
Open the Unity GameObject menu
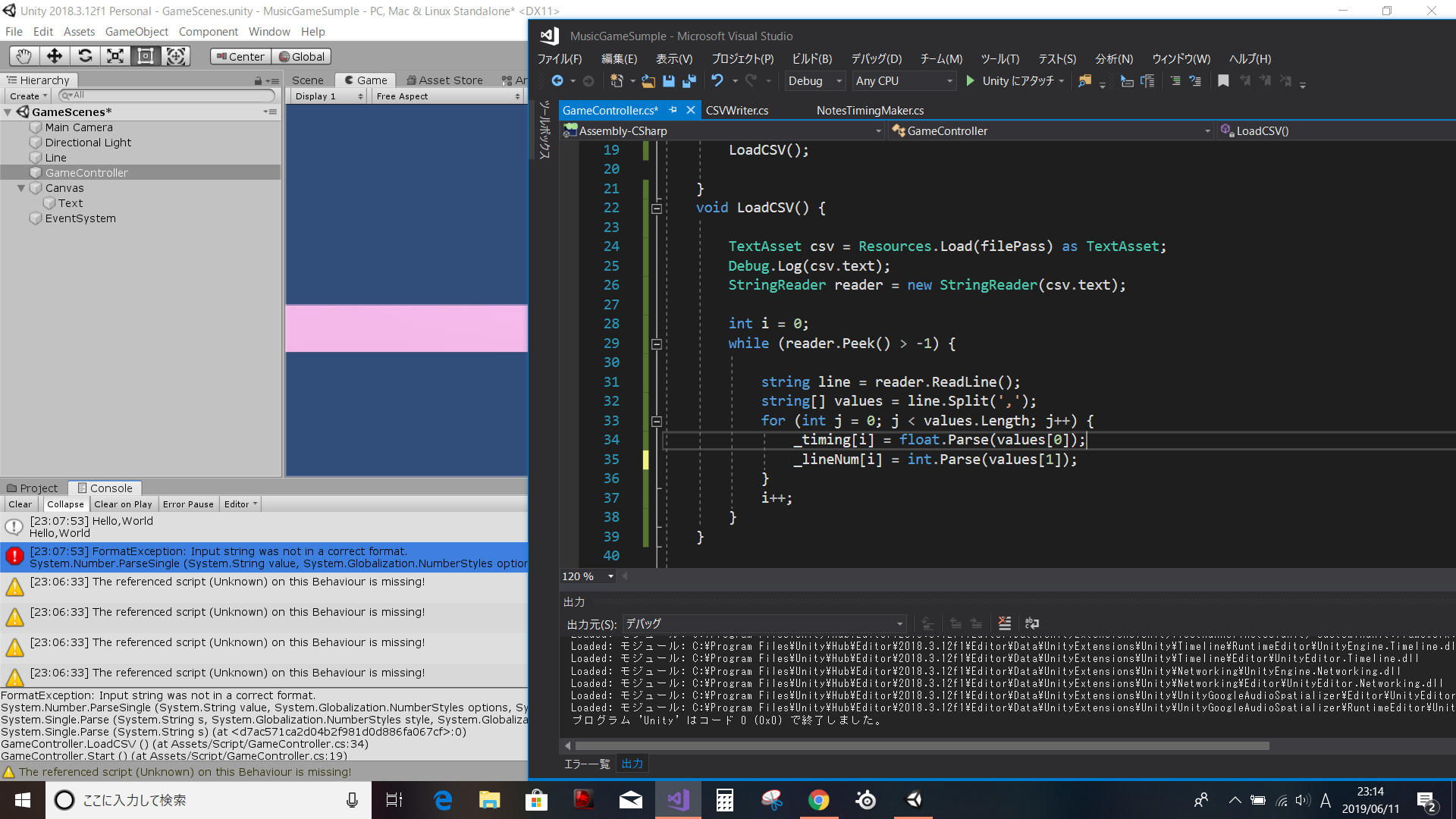136,32
